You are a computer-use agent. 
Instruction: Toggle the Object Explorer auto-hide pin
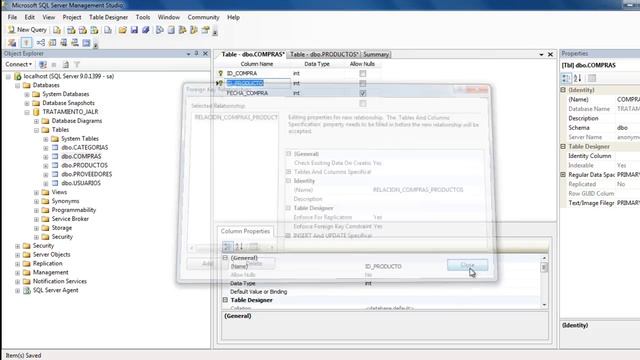[196, 53]
